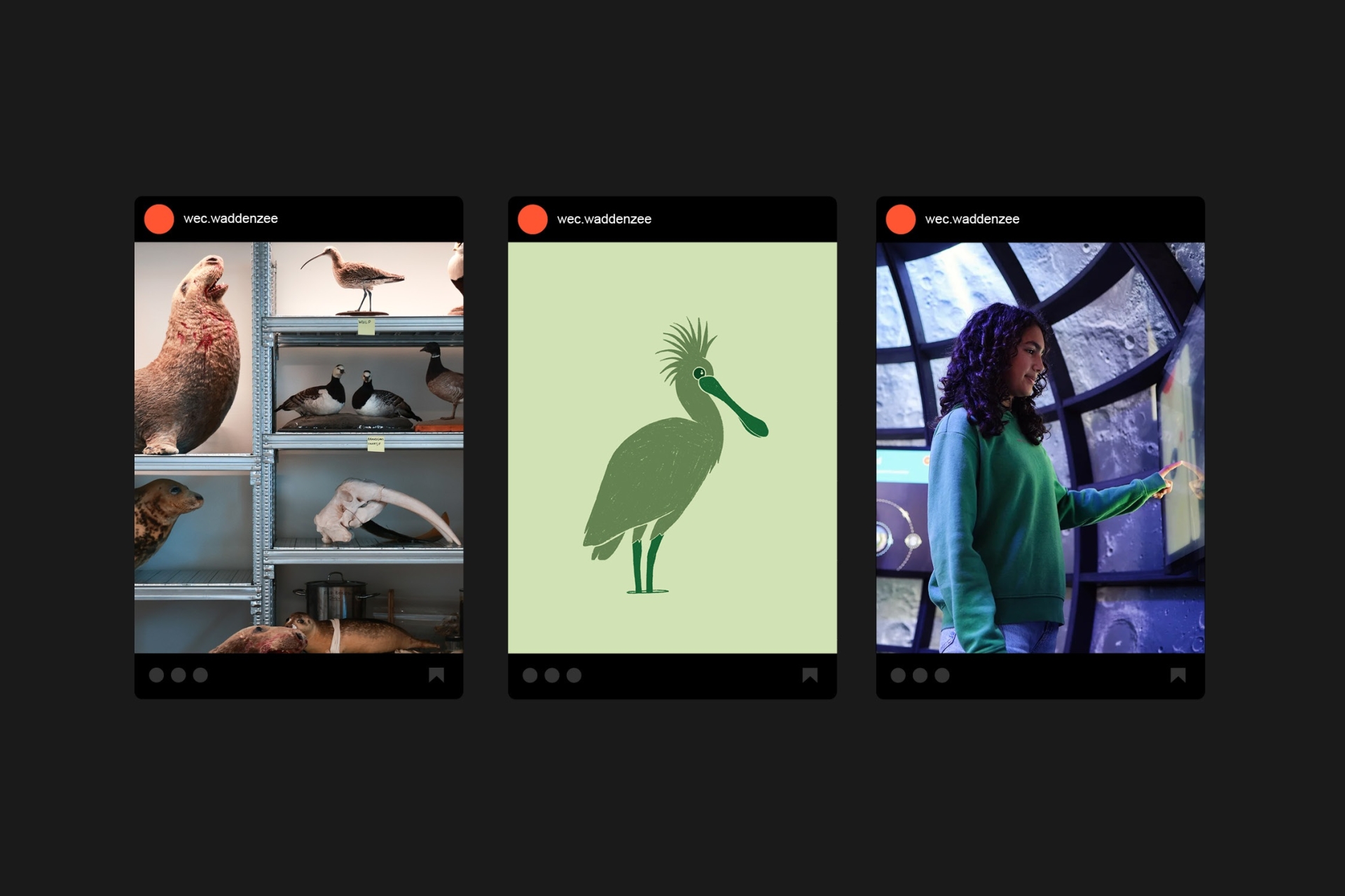Click the first dot below the right post
The height and width of the screenshot is (896, 1345).
click(x=898, y=675)
